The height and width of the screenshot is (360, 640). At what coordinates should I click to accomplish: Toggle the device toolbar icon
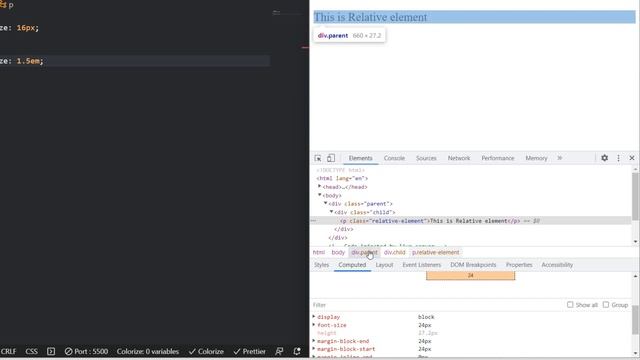(331, 158)
